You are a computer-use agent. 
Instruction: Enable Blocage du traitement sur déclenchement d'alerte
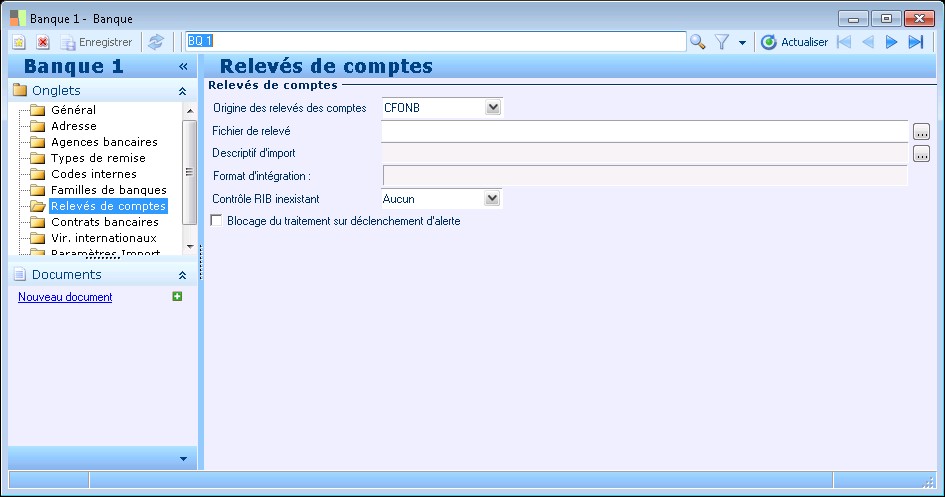point(216,220)
